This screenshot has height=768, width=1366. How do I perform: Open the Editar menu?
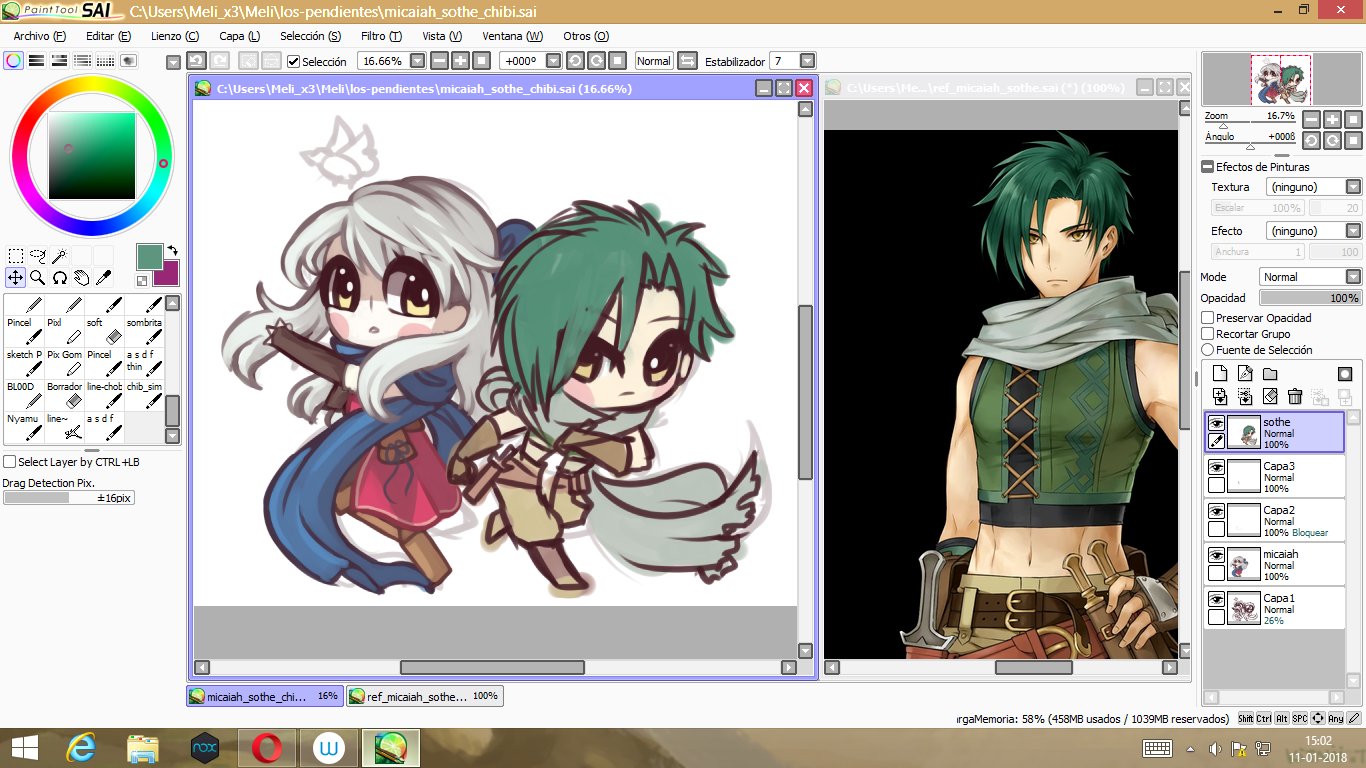click(x=108, y=36)
